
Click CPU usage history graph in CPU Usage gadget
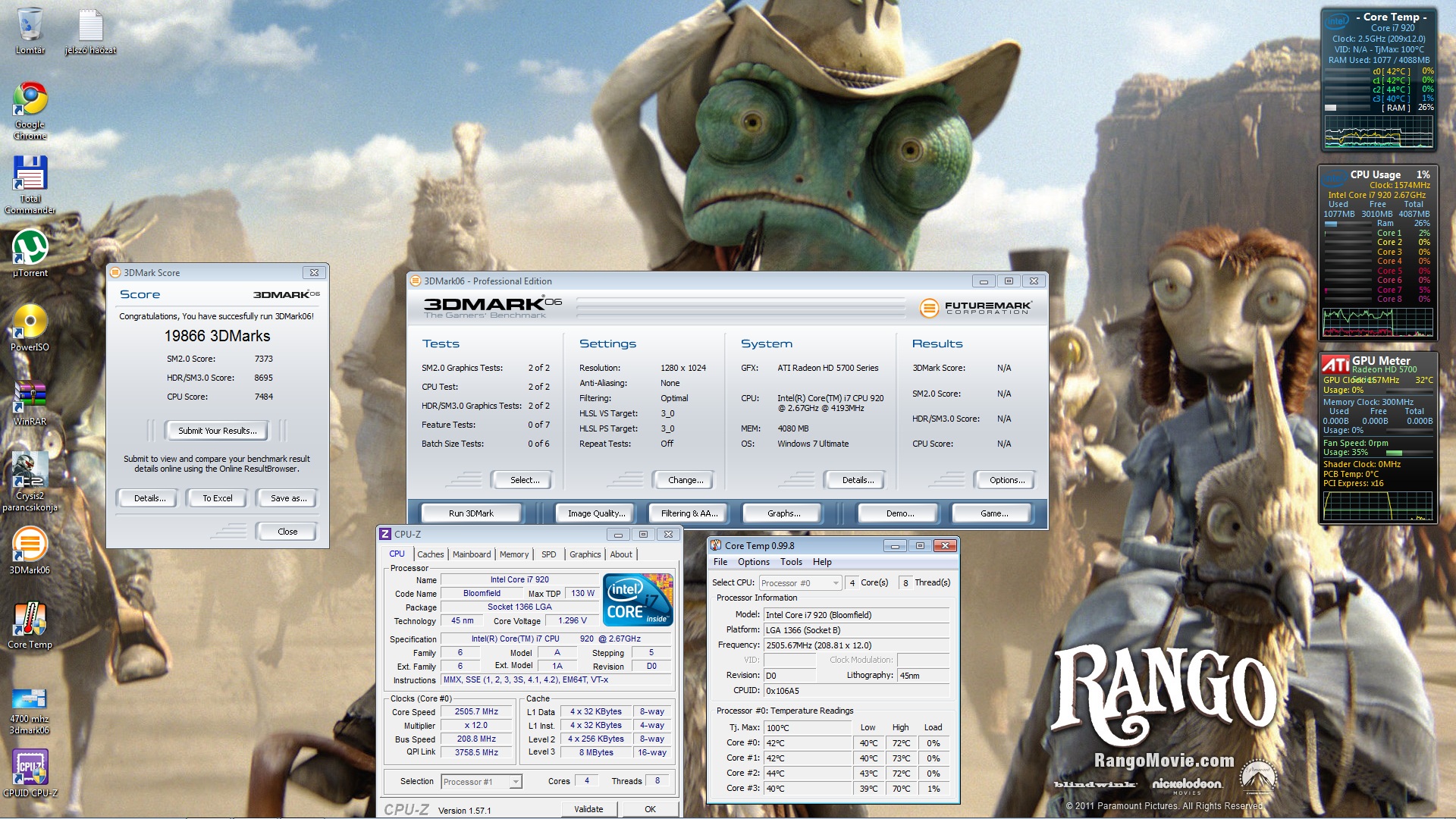tap(1378, 322)
